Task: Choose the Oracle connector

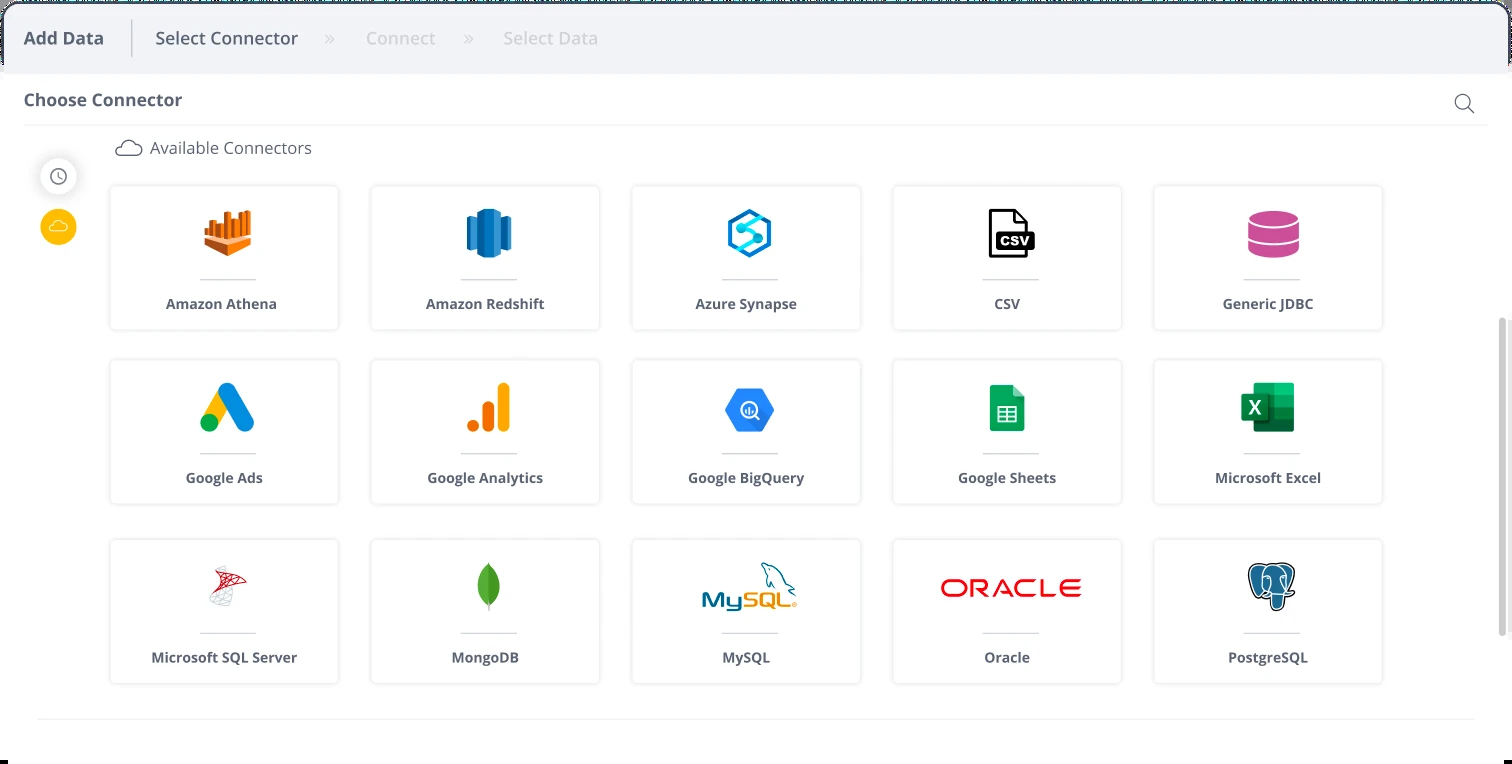Action: point(1007,611)
